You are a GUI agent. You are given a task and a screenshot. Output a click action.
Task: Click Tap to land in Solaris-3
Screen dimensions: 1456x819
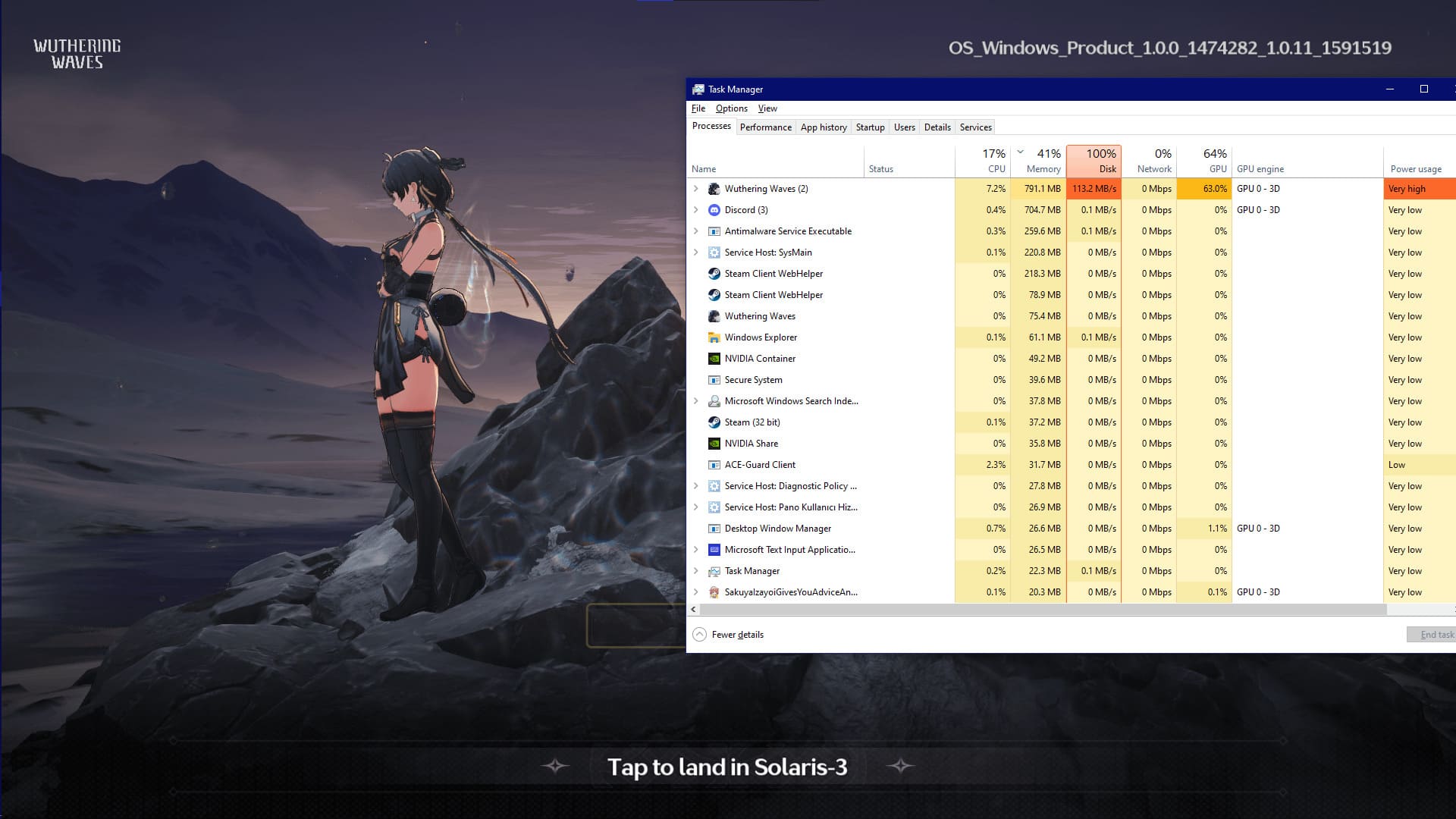click(x=727, y=767)
